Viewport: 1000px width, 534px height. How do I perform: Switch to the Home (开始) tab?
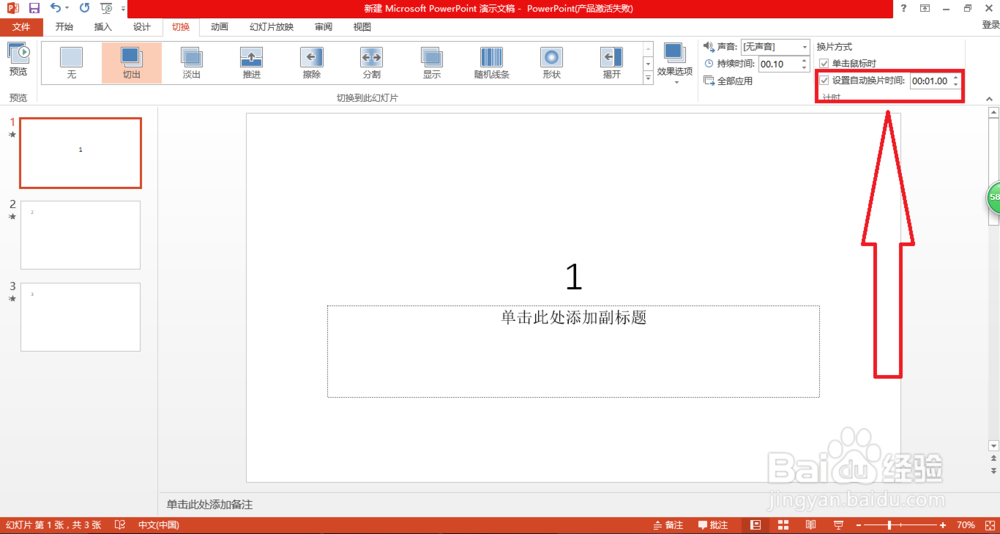pyautogui.click(x=64, y=27)
